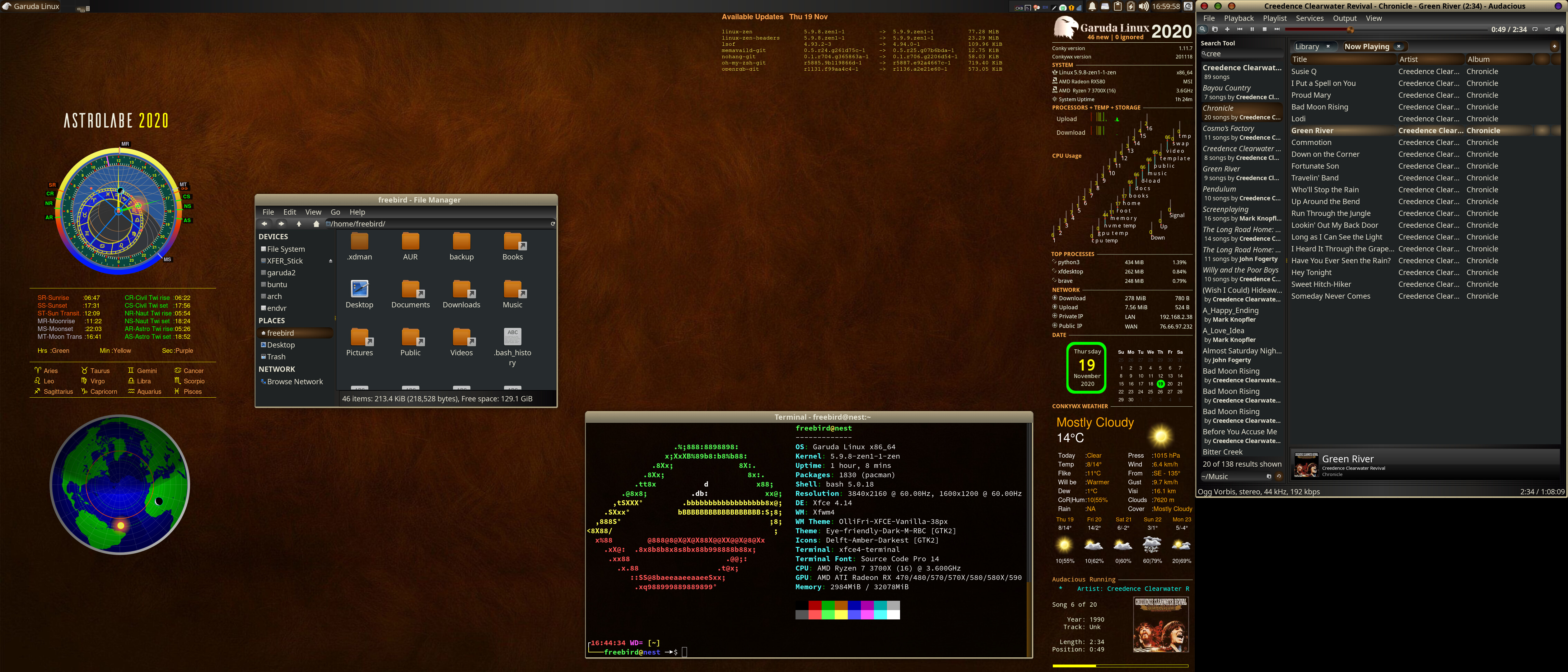This screenshot has width=1568, height=672.
Task: Select the backup folder
Action: click(461, 246)
